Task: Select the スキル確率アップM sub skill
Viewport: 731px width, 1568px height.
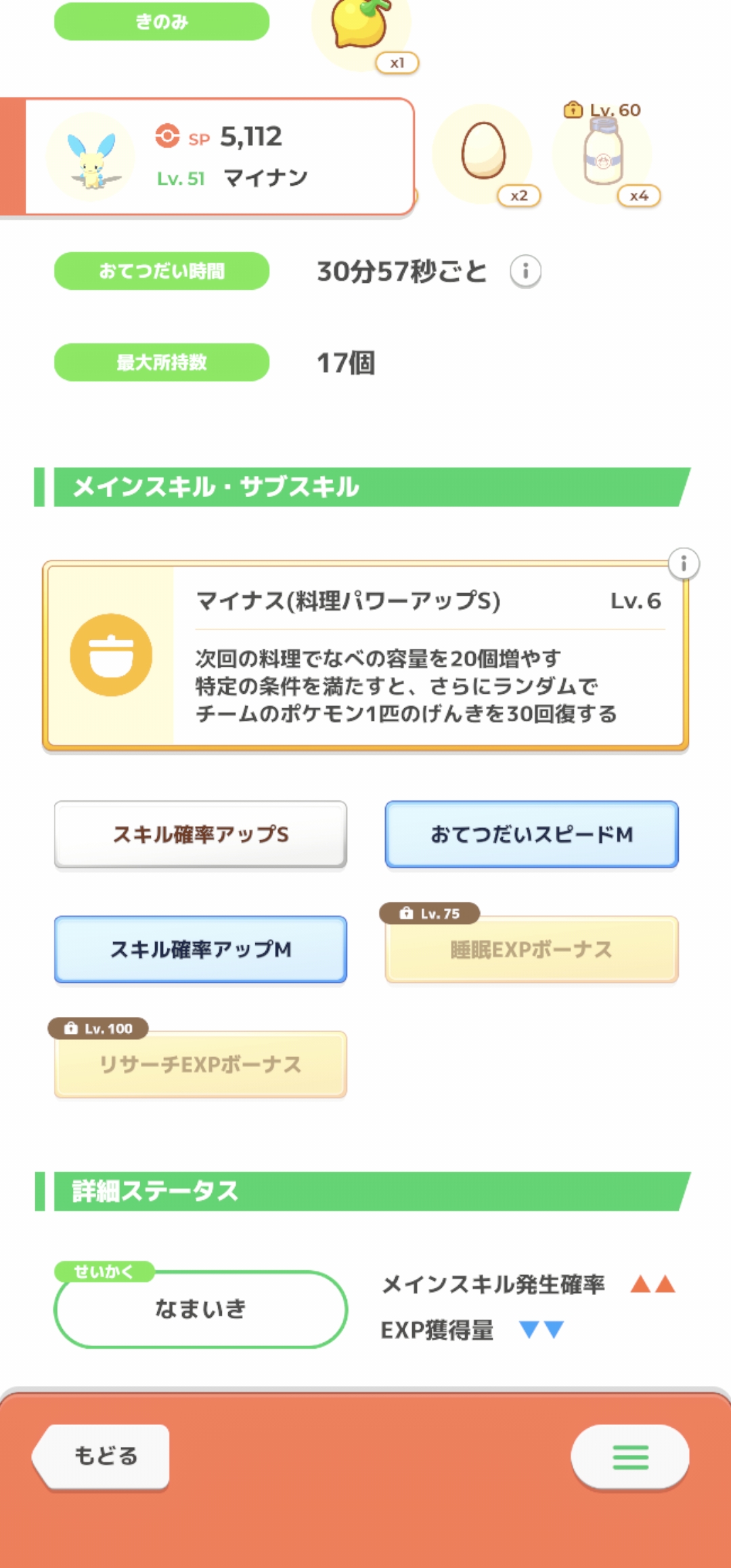Action: point(200,949)
